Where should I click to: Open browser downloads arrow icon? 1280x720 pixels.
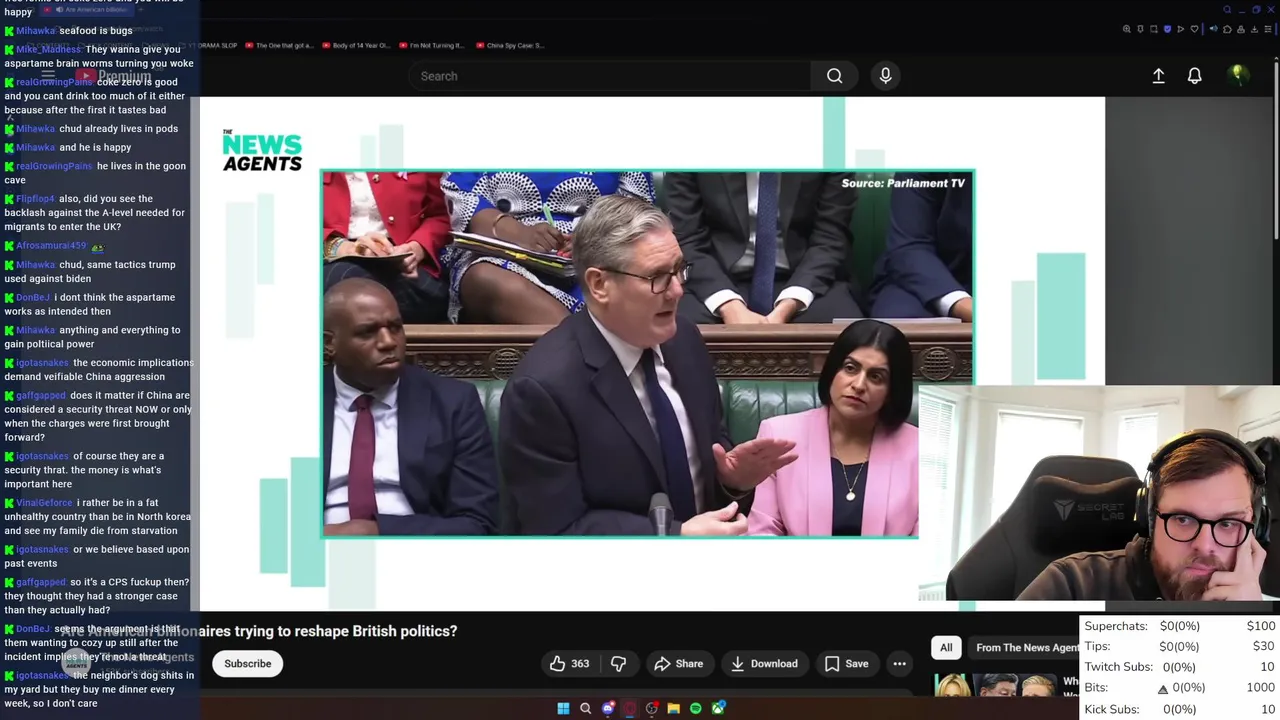coord(1254,29)
